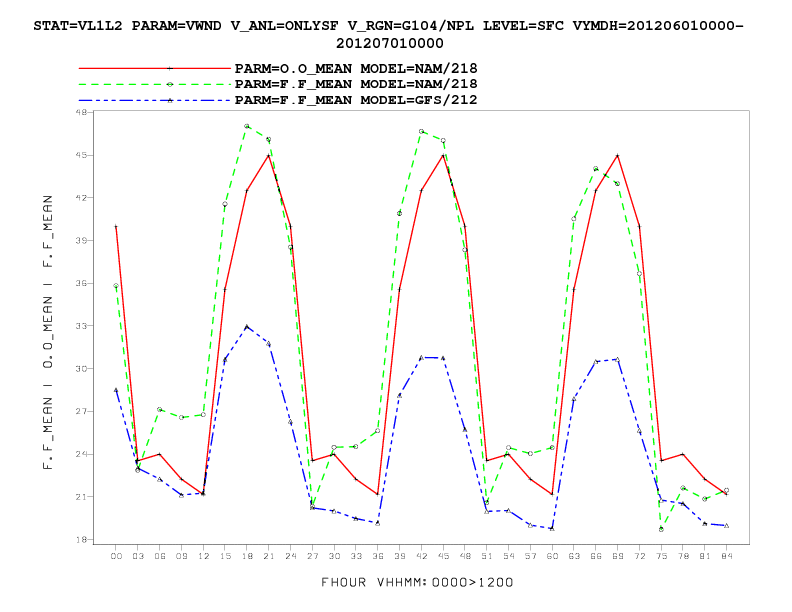Click y-axis tick label 48
Screen dimensions: 792x612
click(80, 112)
